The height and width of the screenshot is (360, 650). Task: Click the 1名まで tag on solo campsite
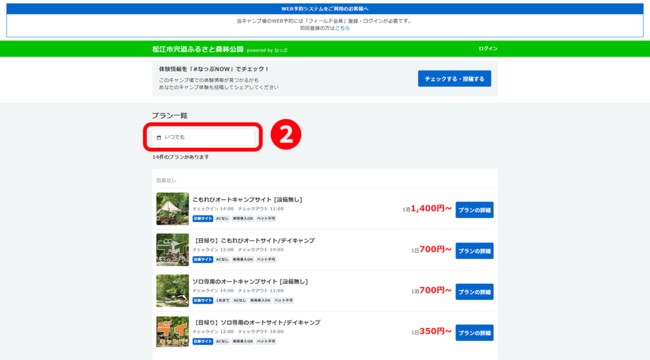223,300
